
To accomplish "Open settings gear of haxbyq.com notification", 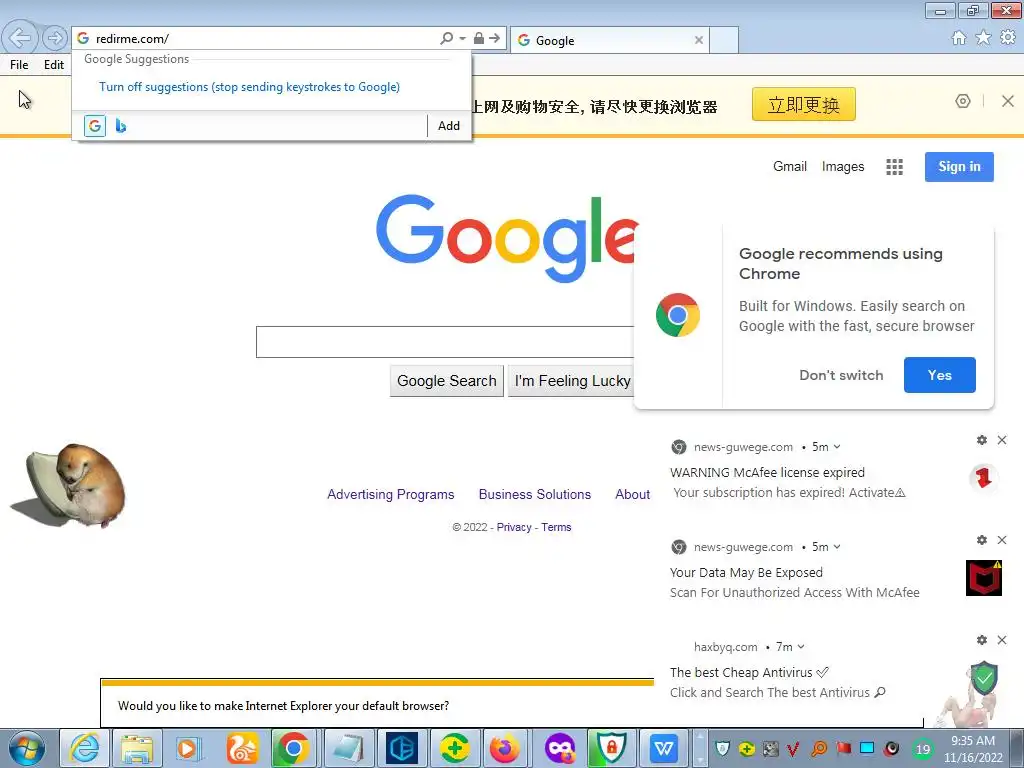I will click(982, 640).
